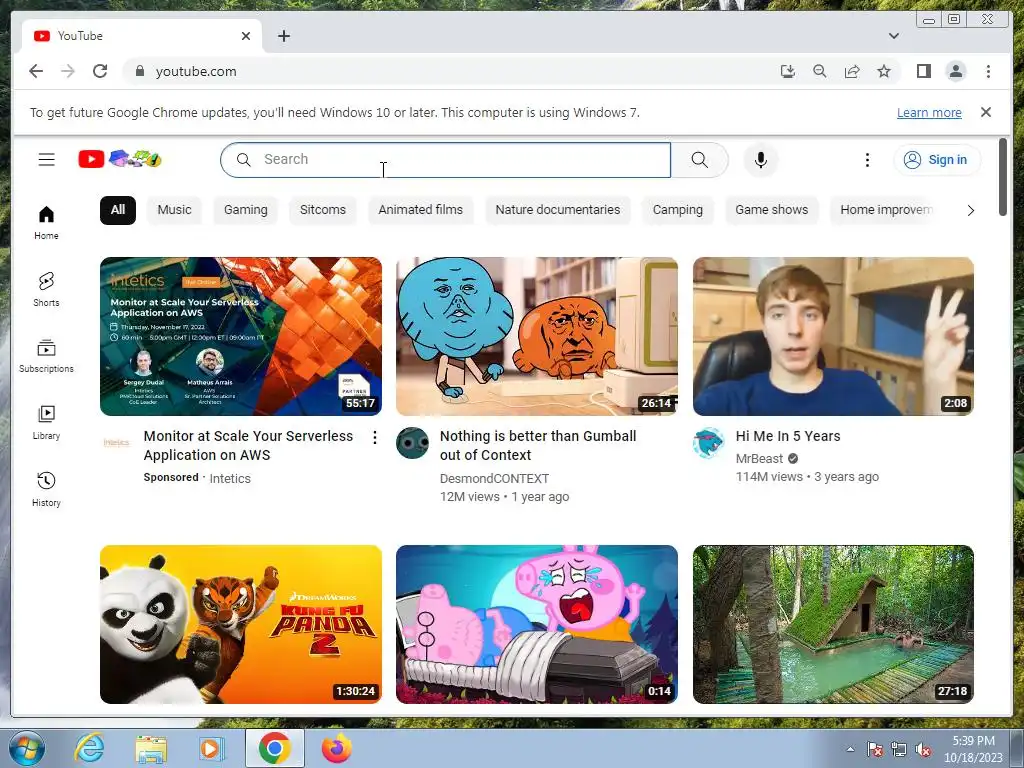
Task: Show hidden system tray icons
Action: point(850,749)
